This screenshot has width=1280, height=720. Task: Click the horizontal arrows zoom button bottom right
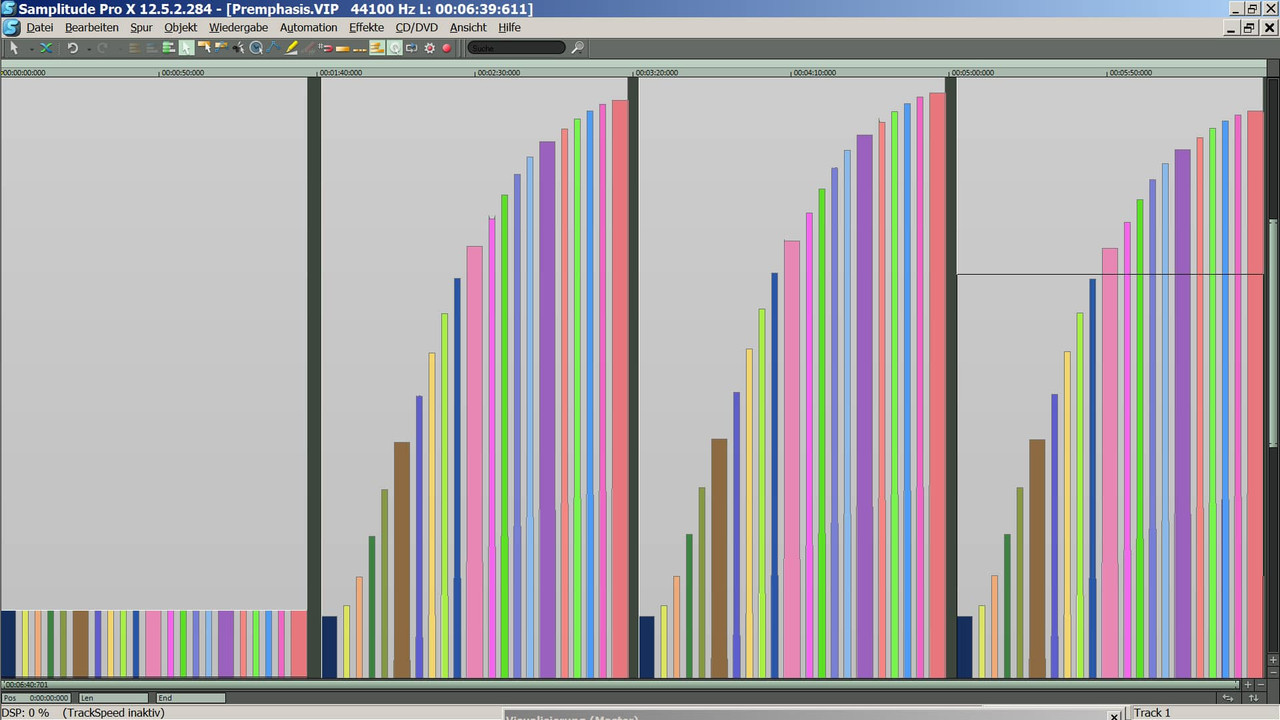[x=1228, y=698]
